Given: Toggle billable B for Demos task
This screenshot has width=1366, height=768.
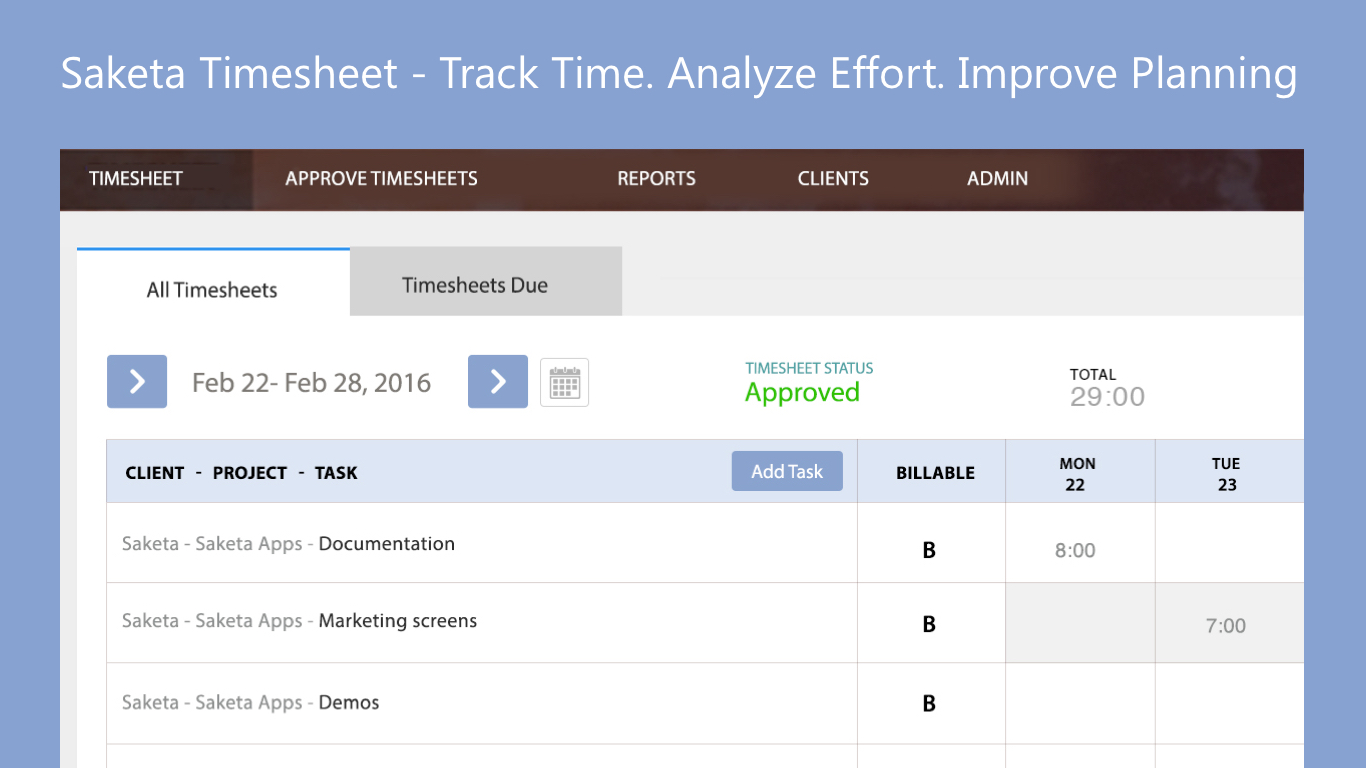Looking at the screenshot, I should click(929, 704).
